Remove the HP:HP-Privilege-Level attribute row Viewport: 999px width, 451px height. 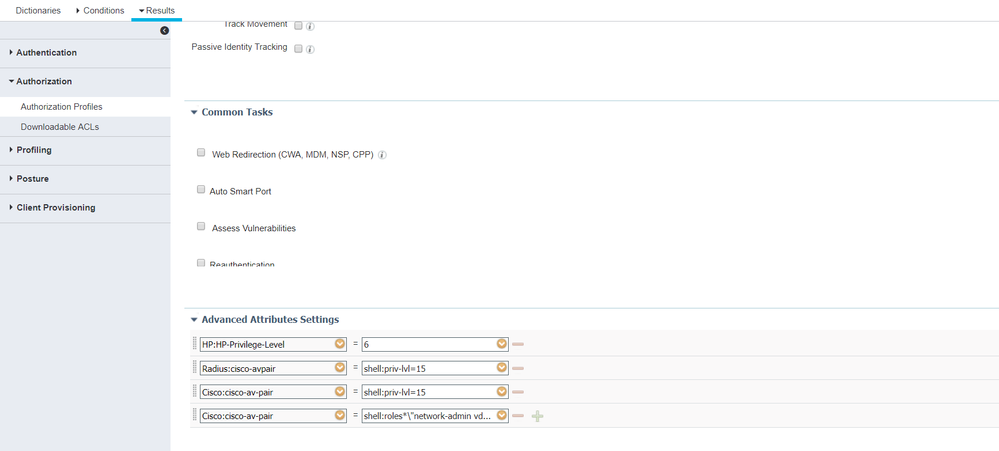[x=518, y=345]
